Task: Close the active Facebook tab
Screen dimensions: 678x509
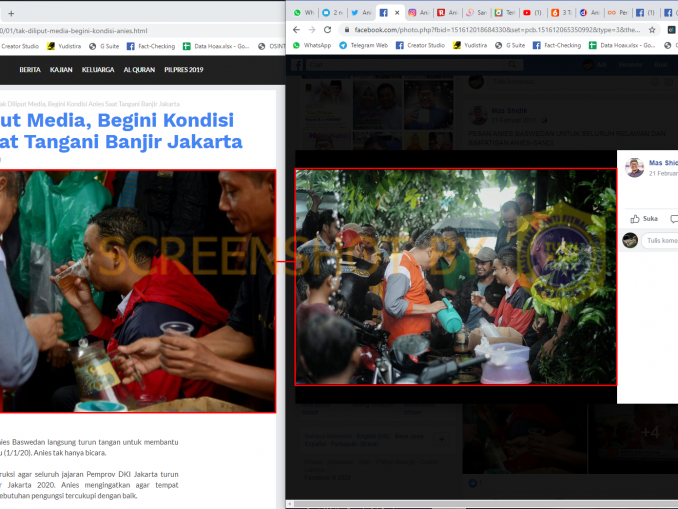Action: 397,13
